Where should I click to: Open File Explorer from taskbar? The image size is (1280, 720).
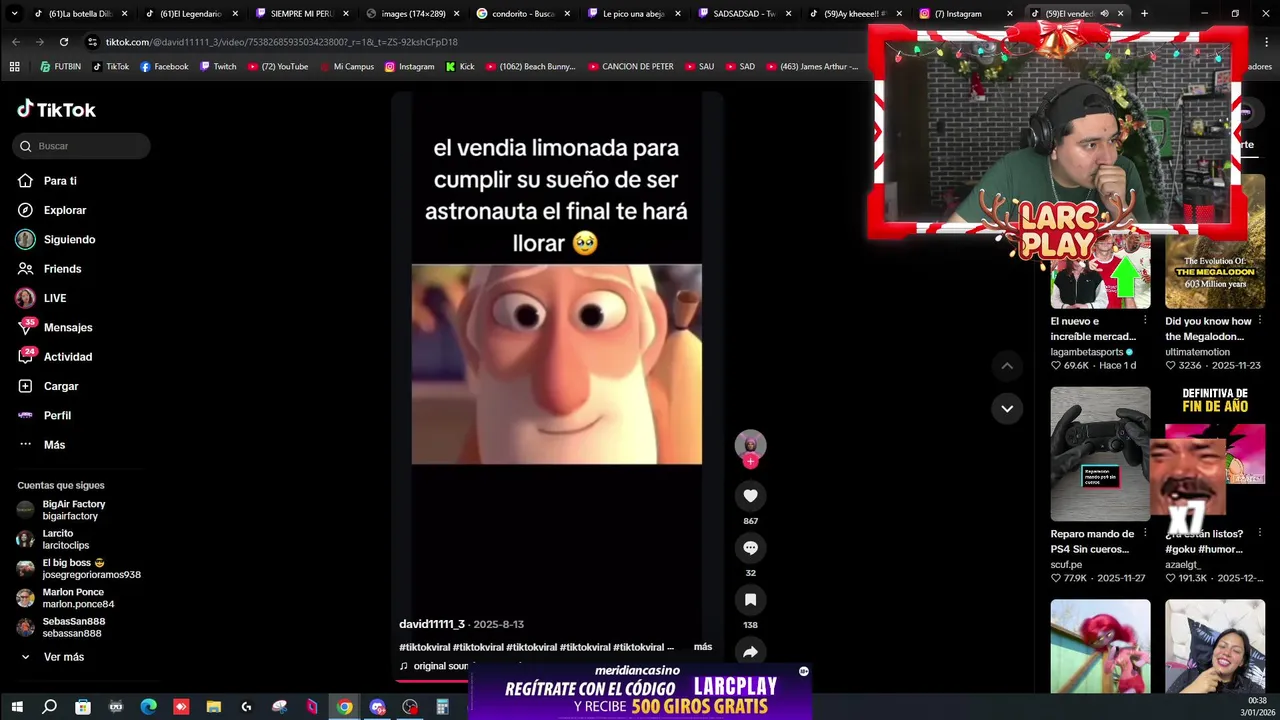[x=214, y=707]
